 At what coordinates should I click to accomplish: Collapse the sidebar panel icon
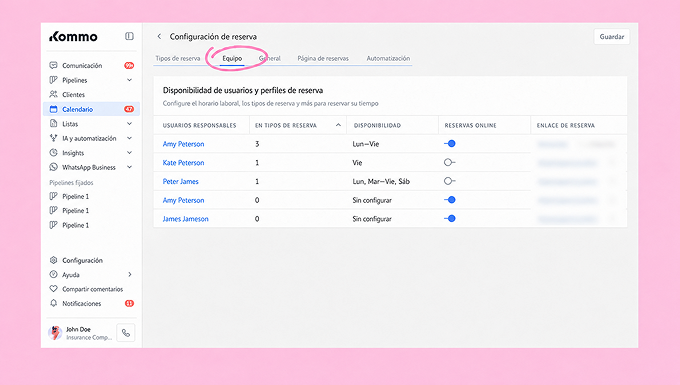point(129,36)
